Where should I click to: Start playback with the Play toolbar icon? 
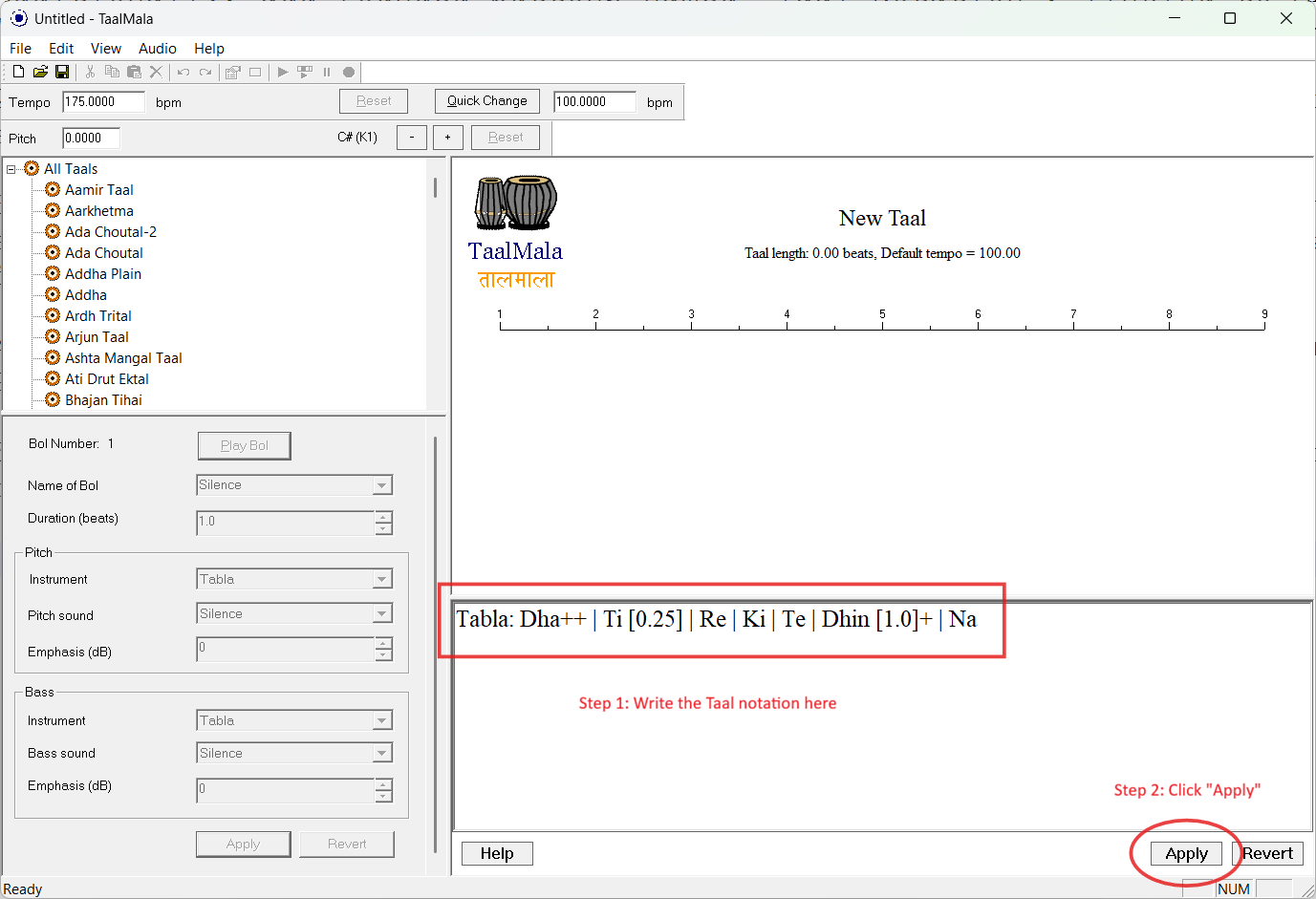282,72
